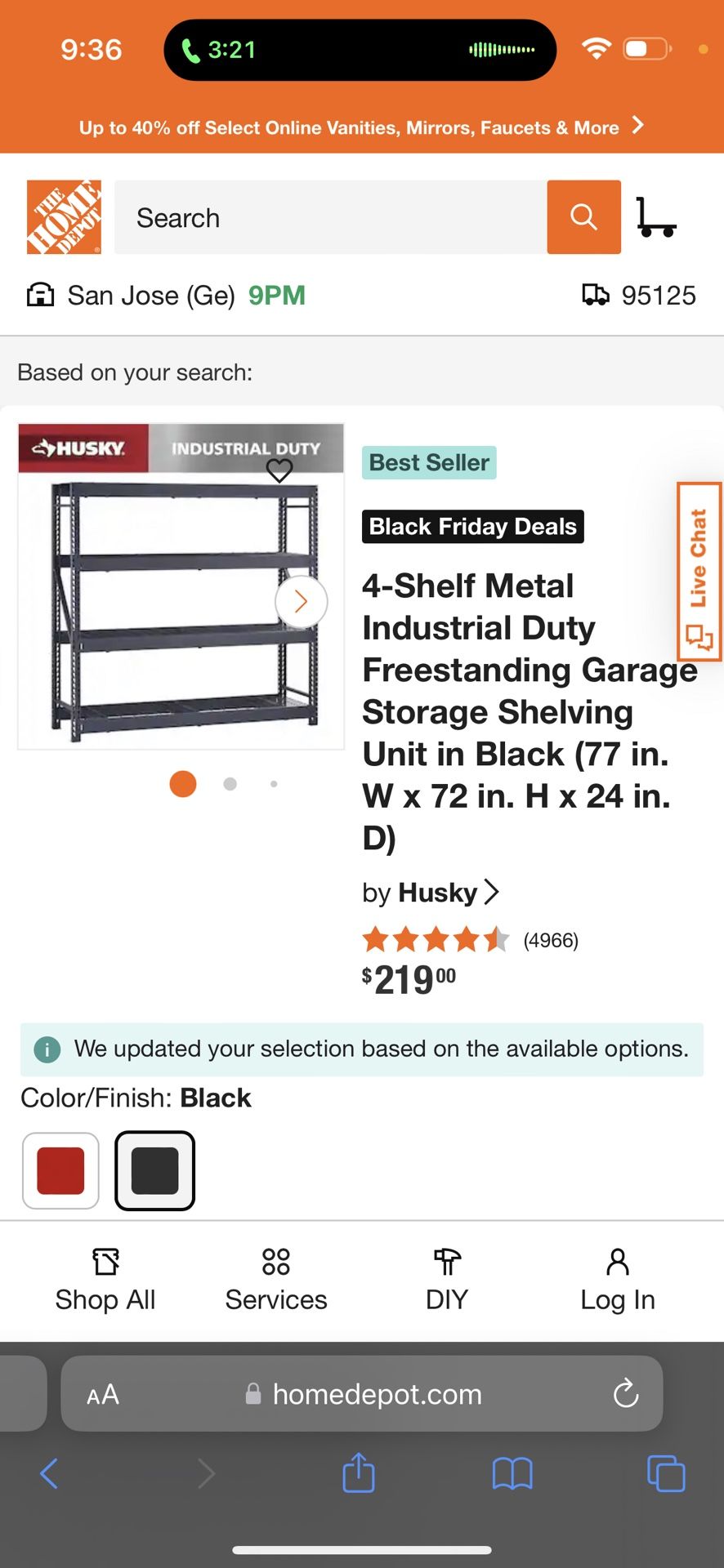Tap the Search input field
The image size is (724, 1568).
pos(327,217)
